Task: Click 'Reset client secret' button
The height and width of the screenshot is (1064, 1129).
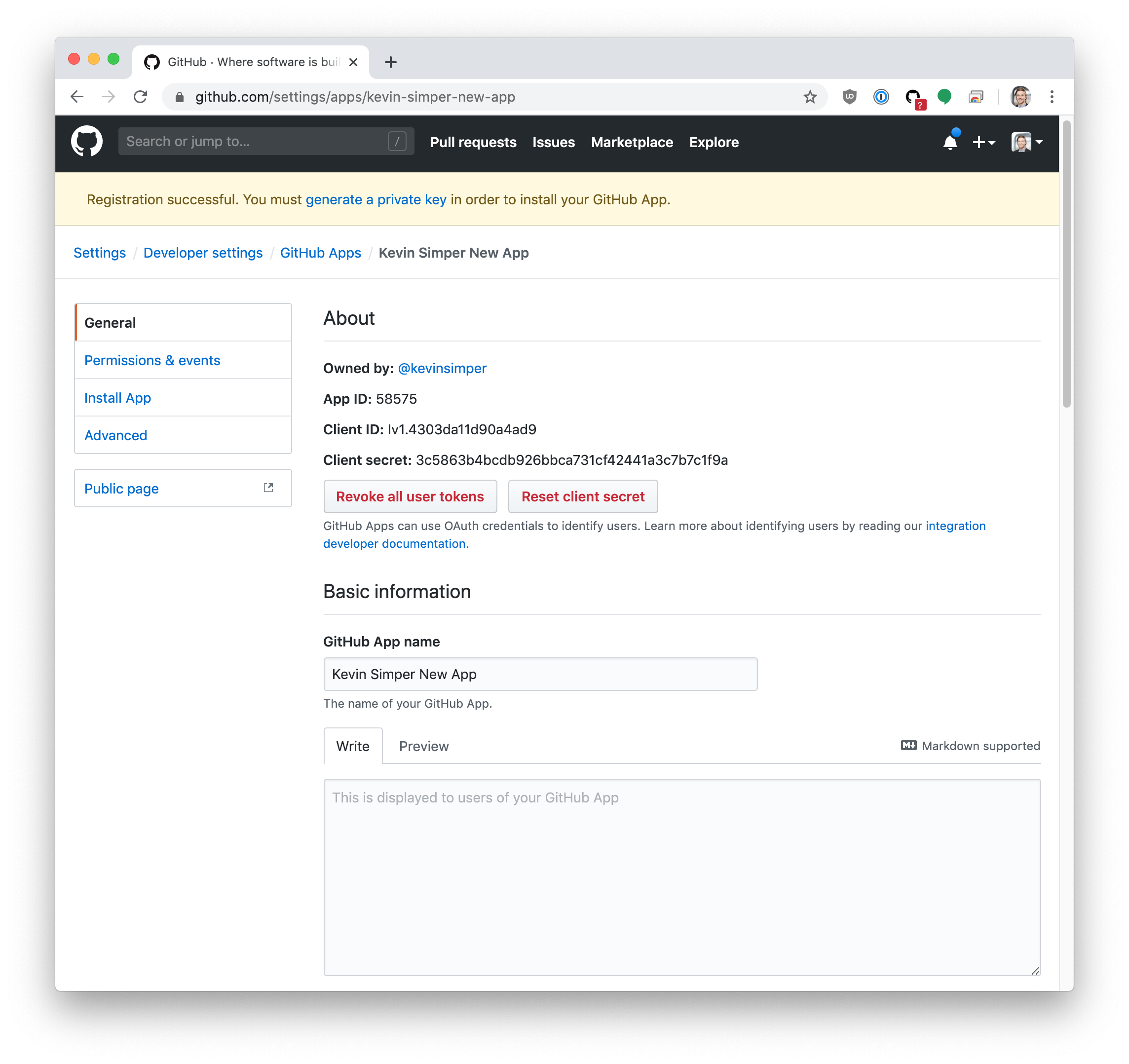Action: pyautogui.click(x=582, y=495)
